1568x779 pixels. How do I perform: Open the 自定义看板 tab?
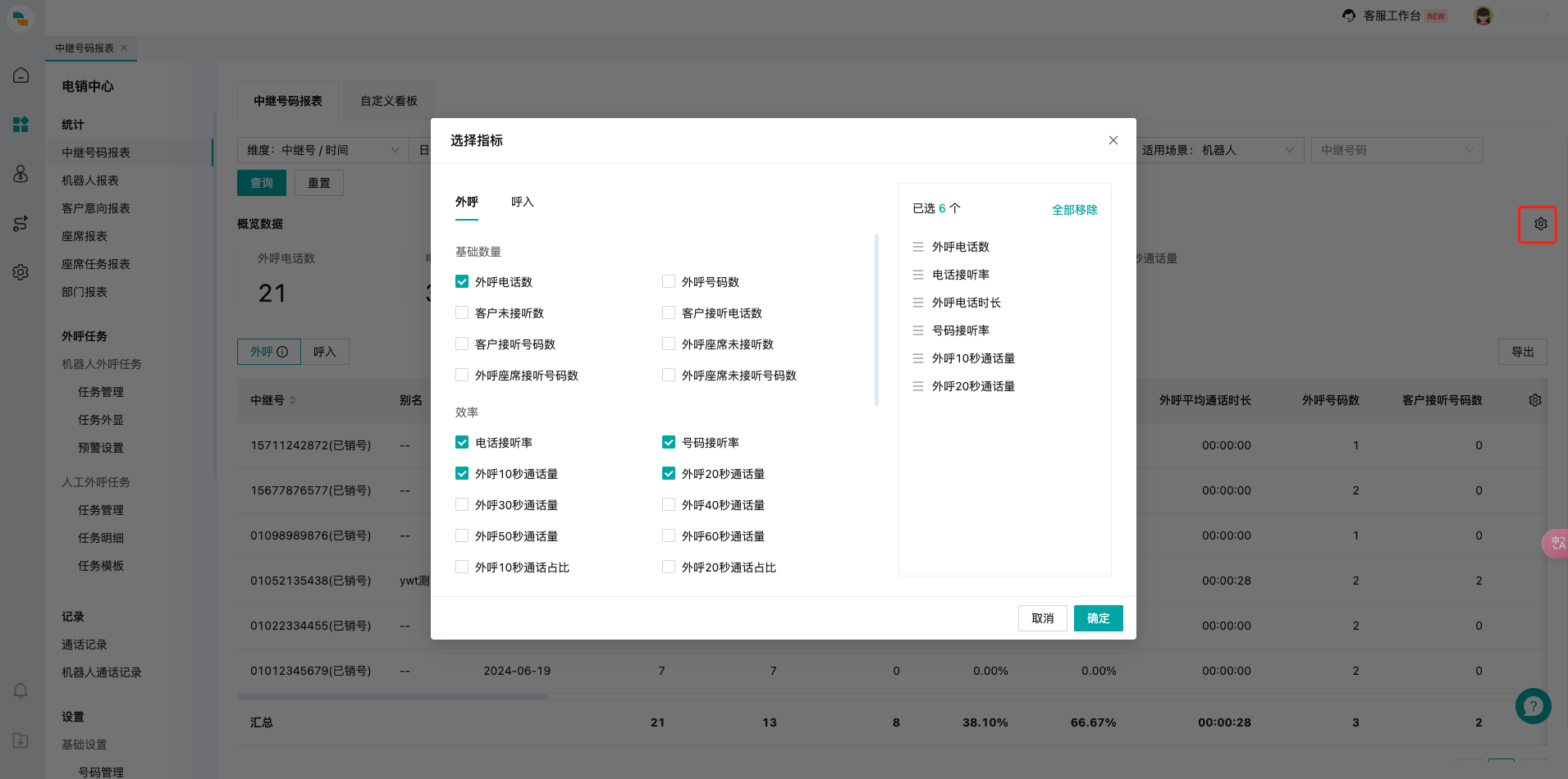389,101
